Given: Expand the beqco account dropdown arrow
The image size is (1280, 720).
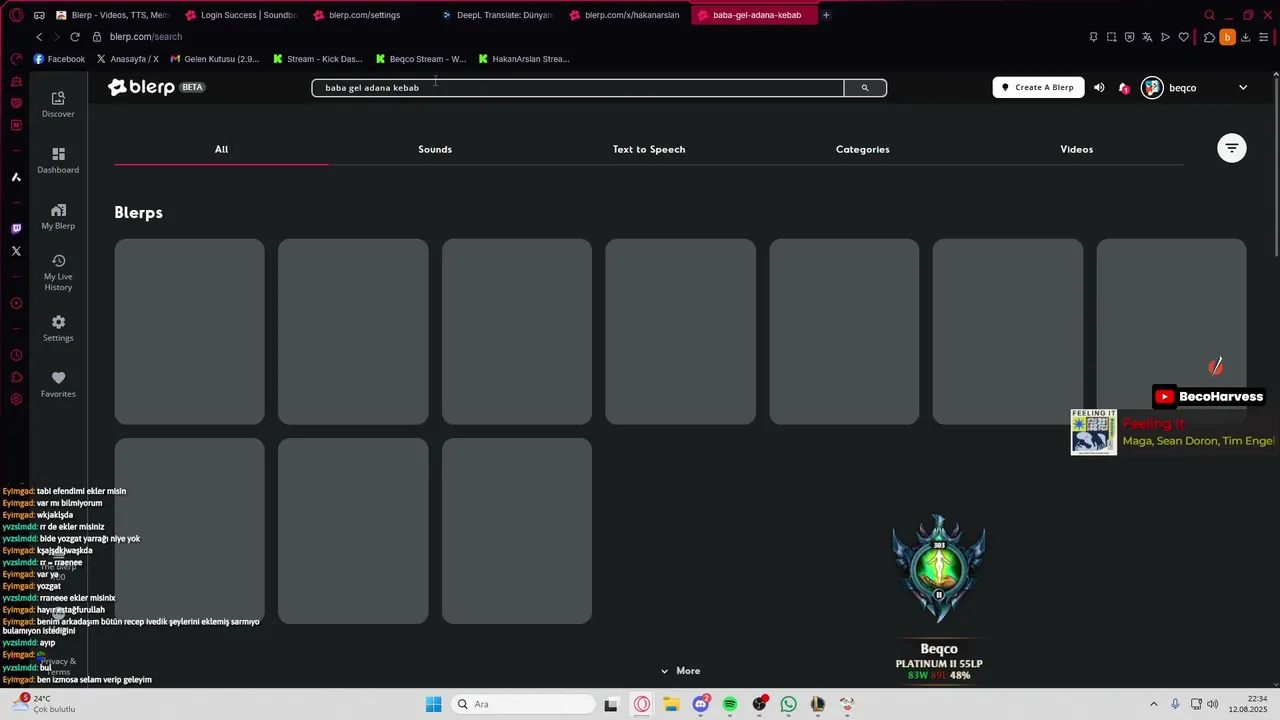Looking at the screenshot, I should (x=1243, y=88).
